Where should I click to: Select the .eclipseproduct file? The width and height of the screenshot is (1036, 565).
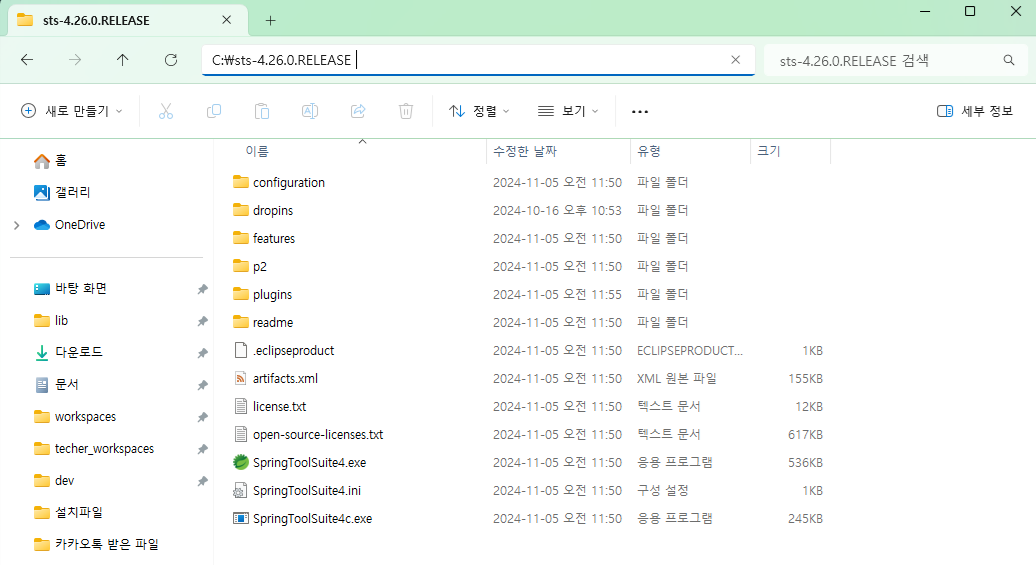pyautogui.click(x=284, y=350)
